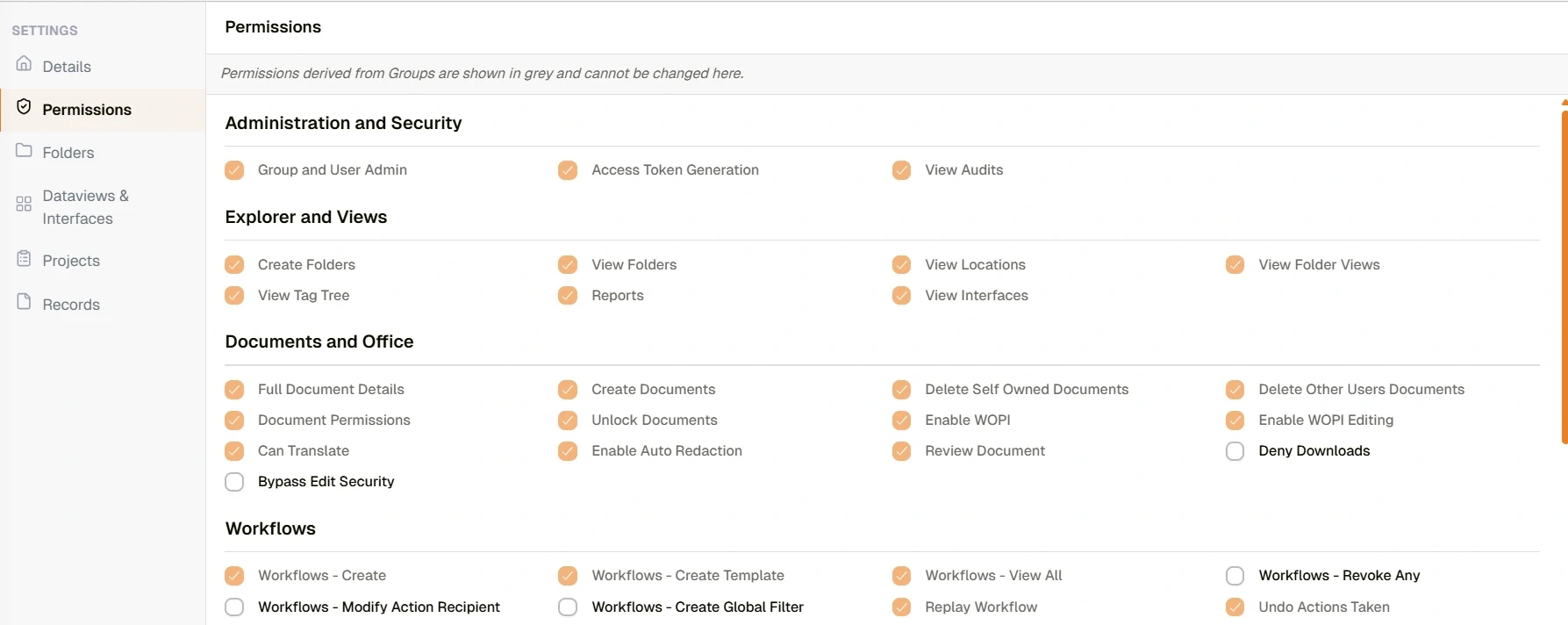
Task: Click the Workflows section heading
Action: 270,528
